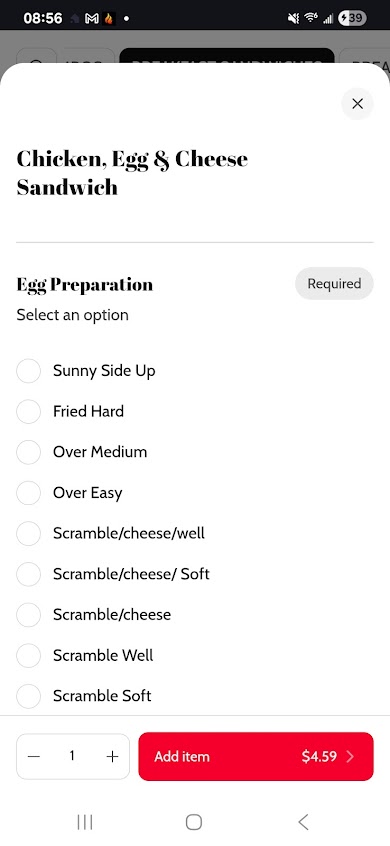This screenshot has width=390, height=846.
Task: Close the sandwich options sheet
Action: pyautogui.click(x=357, y=104)
